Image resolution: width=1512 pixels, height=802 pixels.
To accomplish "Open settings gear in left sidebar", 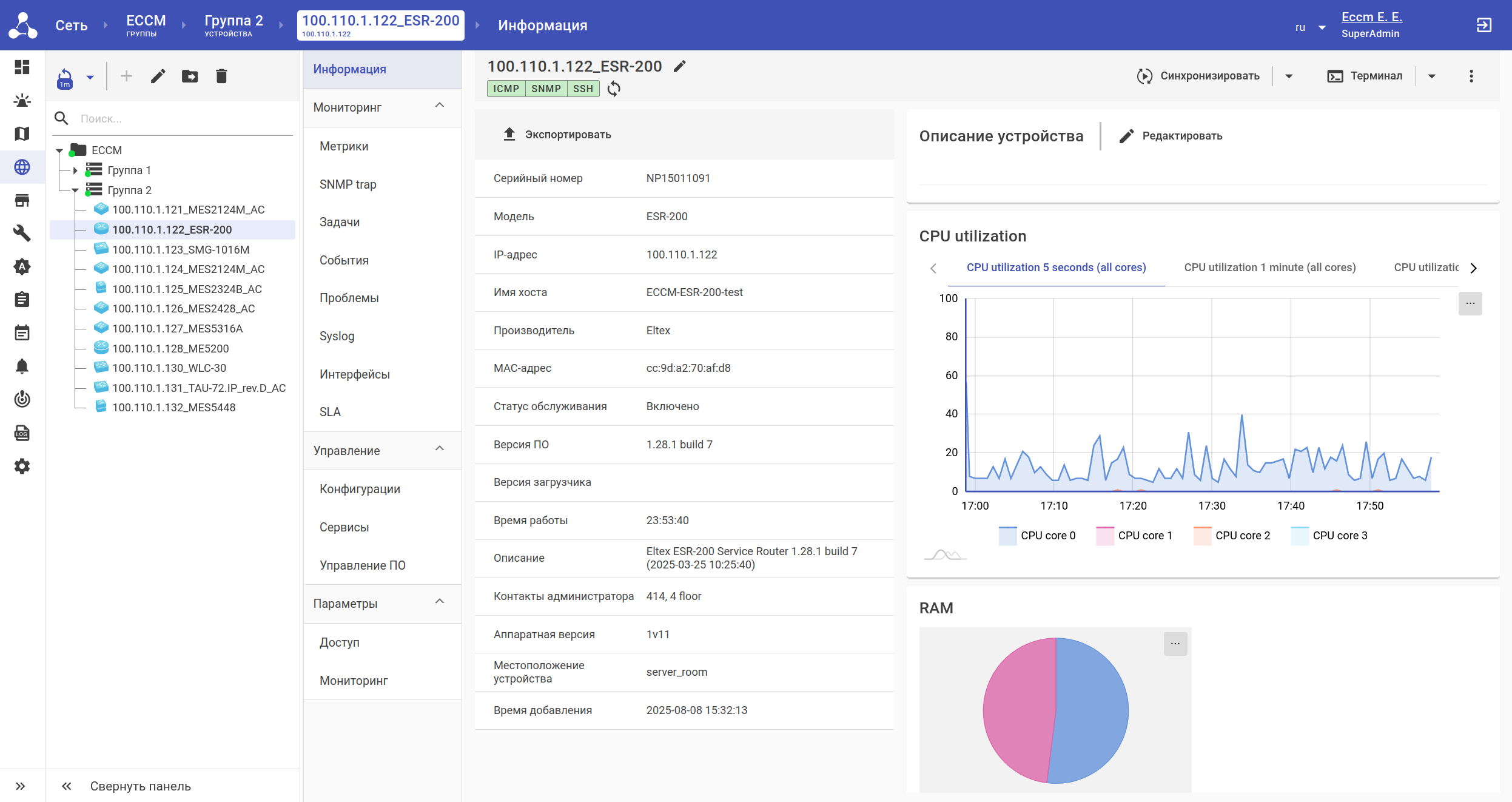I will click(22, 467).
